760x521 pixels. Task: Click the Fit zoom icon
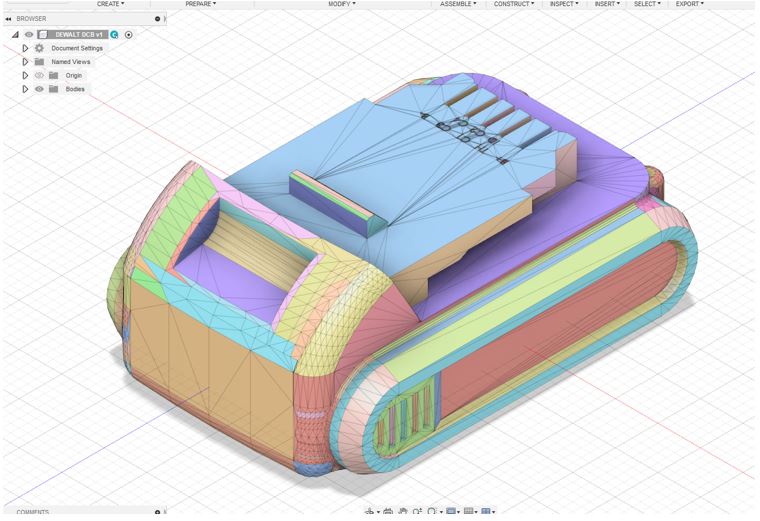pyautogui.click(x=432, y=512)
